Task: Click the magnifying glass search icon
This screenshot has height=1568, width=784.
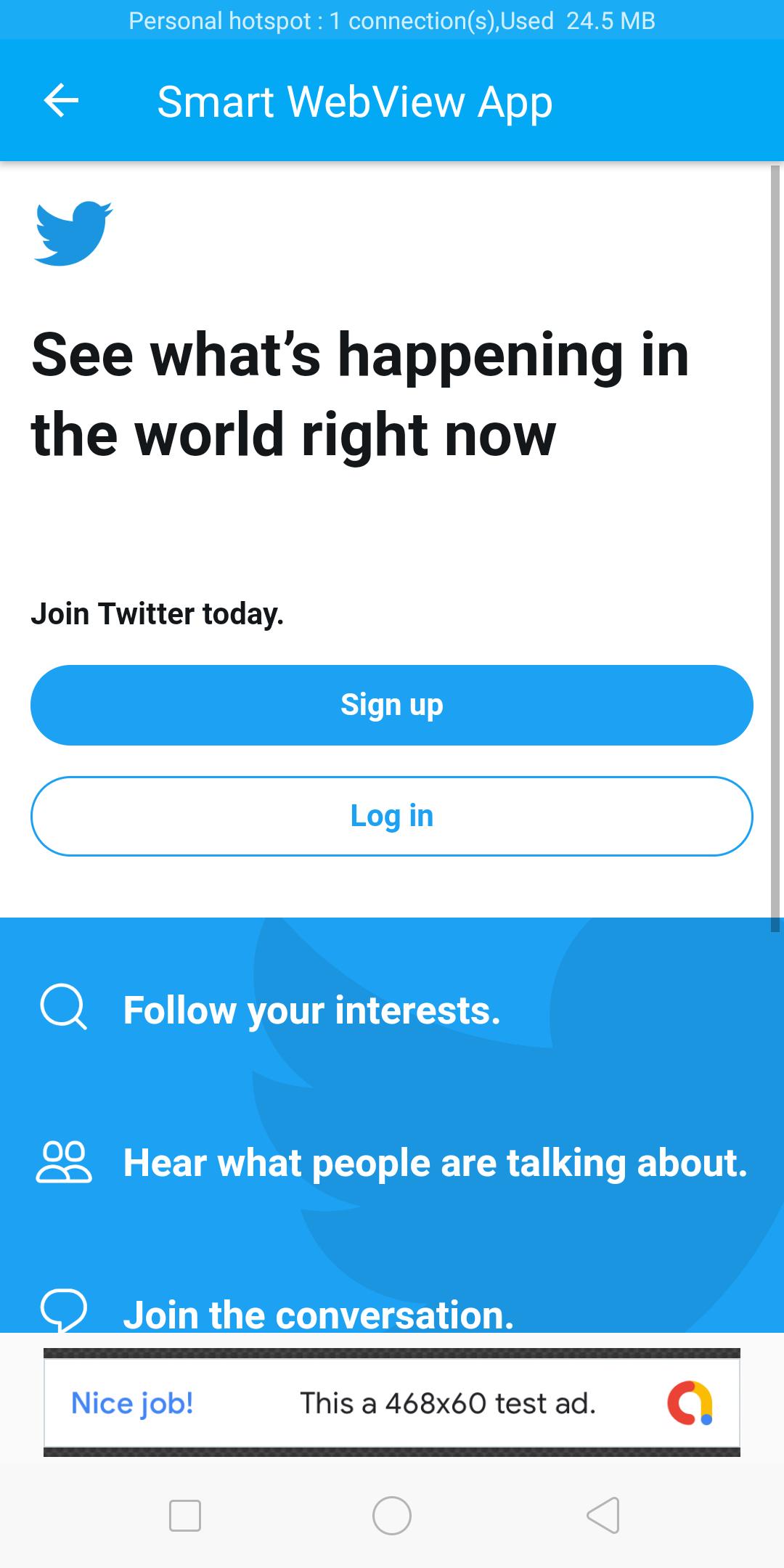Action: tap(64, 1007)
